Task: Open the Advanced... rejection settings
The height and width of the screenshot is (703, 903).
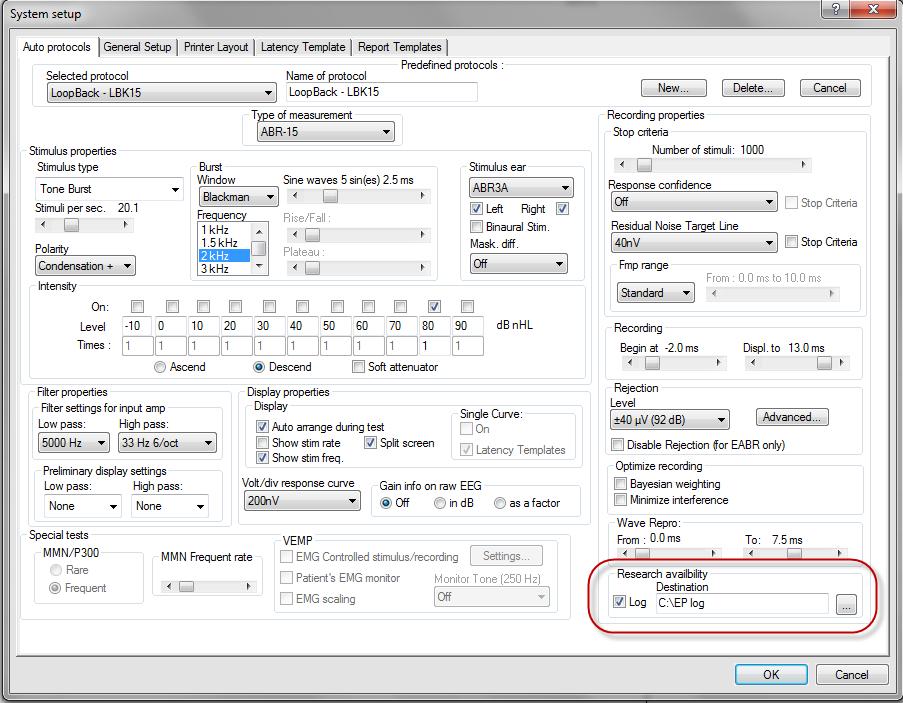Action: 792,417
